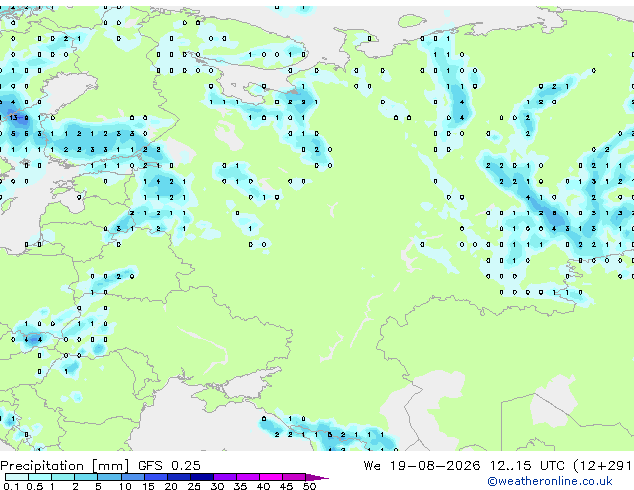Select the 35–40 mm violet legend swatch
The height and width of the screenshot is (490, 634).
[x=248, y=477]
